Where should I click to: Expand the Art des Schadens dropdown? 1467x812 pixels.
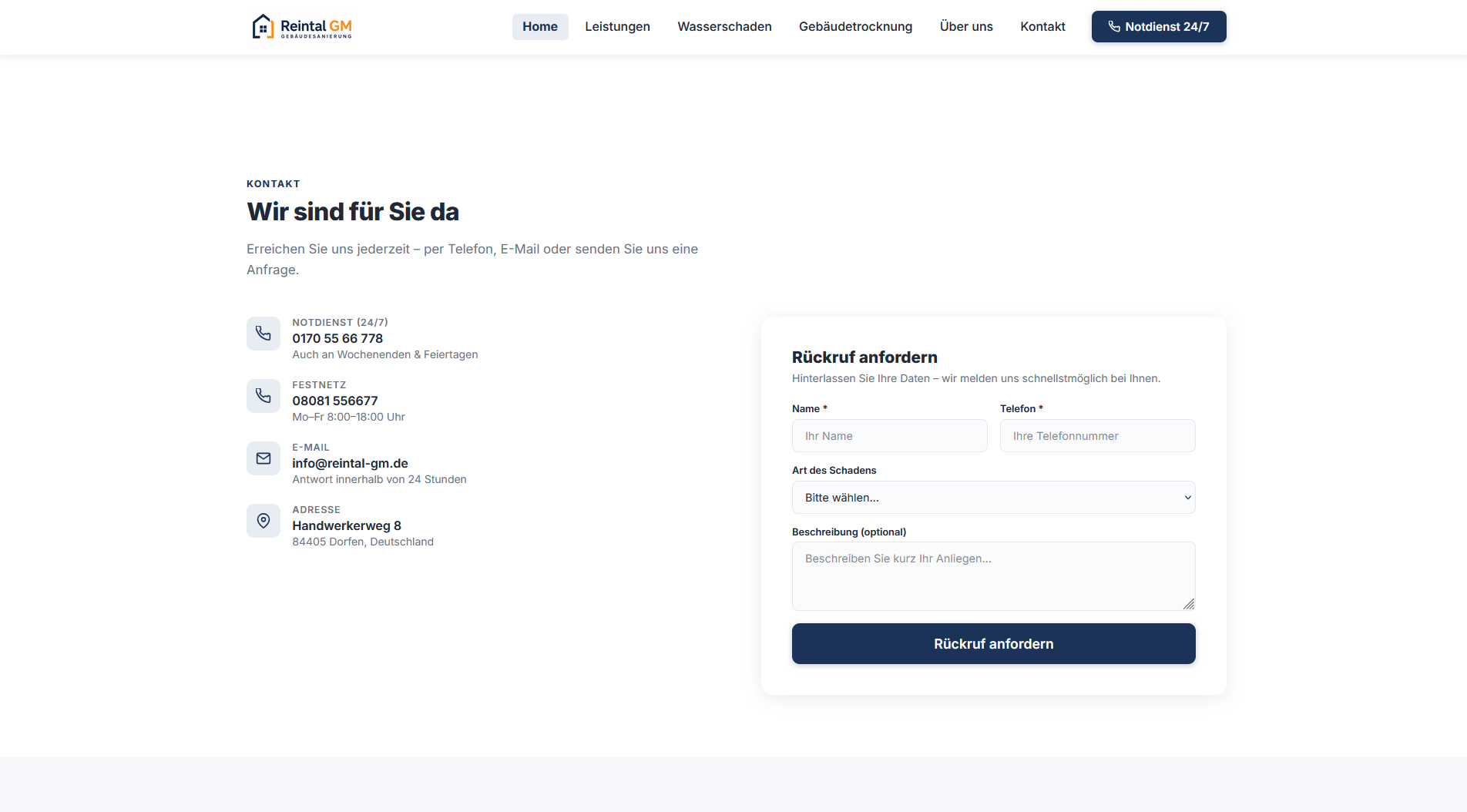pos(994,498)
